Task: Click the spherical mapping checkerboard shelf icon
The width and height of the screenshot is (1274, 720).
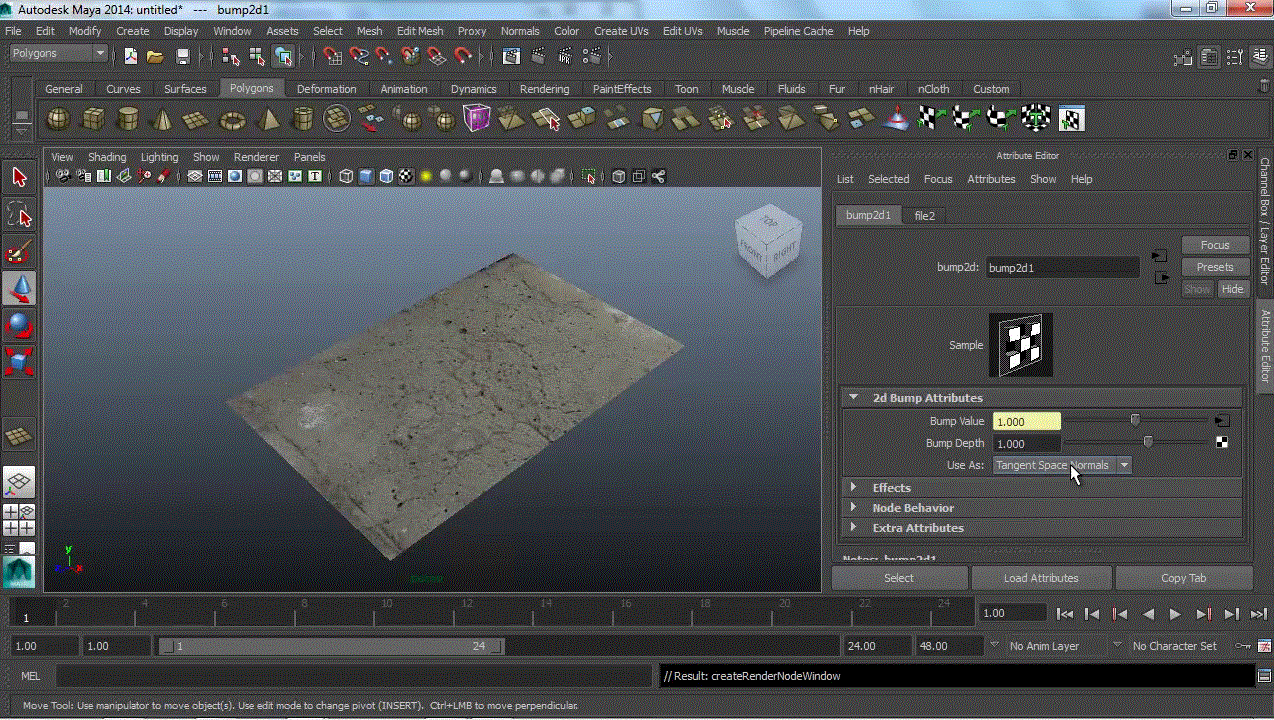Action: tap(1000, 119)
